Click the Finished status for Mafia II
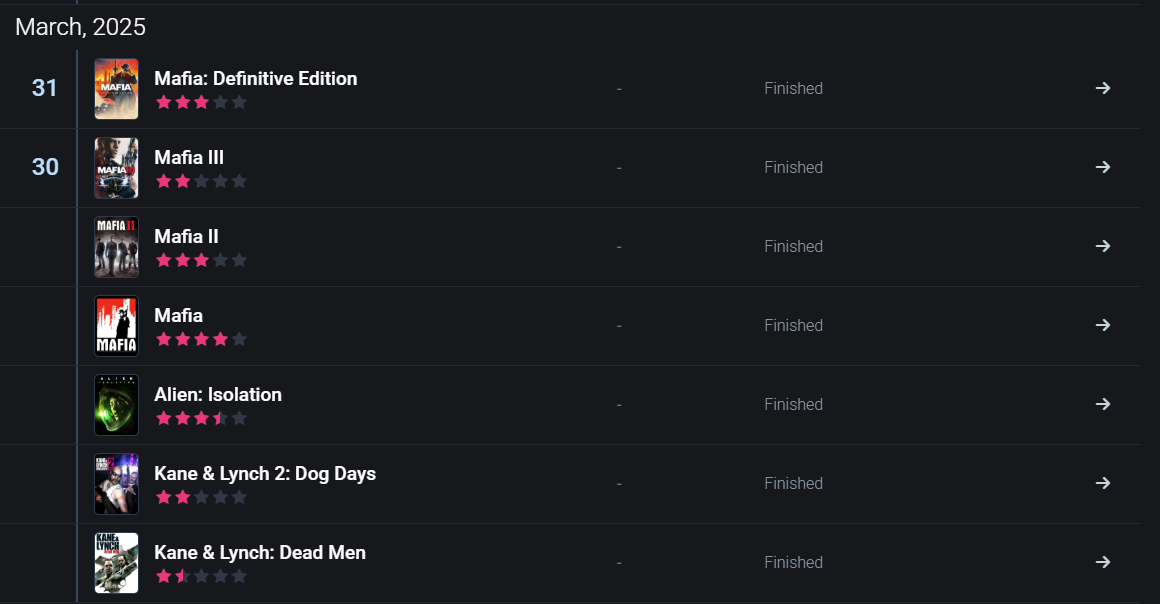Viewport: 1160px width, 604px height. click(x=793, y=246)
